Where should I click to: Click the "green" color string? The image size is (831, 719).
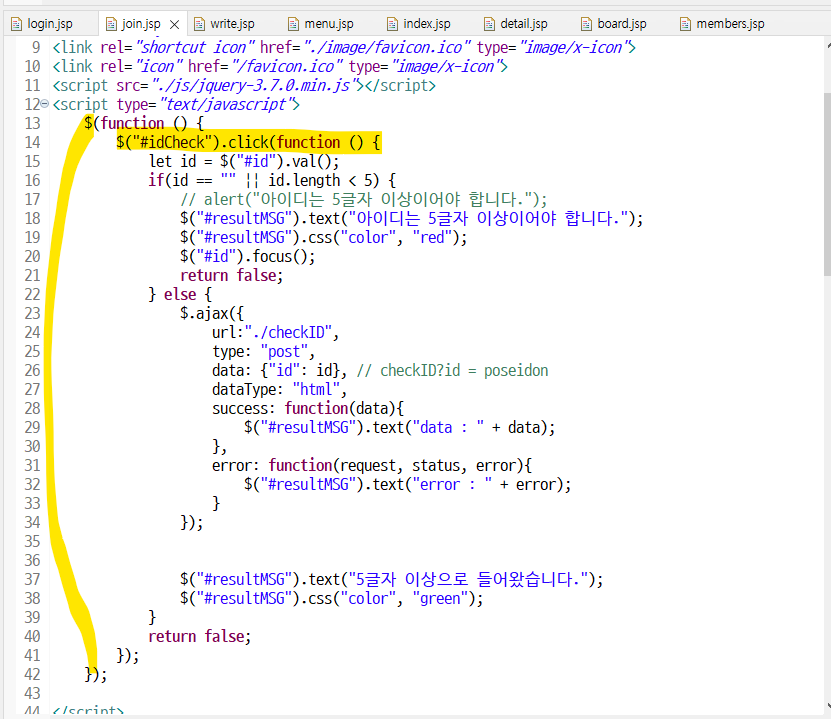pyautogui.click(x=440, y=599)
